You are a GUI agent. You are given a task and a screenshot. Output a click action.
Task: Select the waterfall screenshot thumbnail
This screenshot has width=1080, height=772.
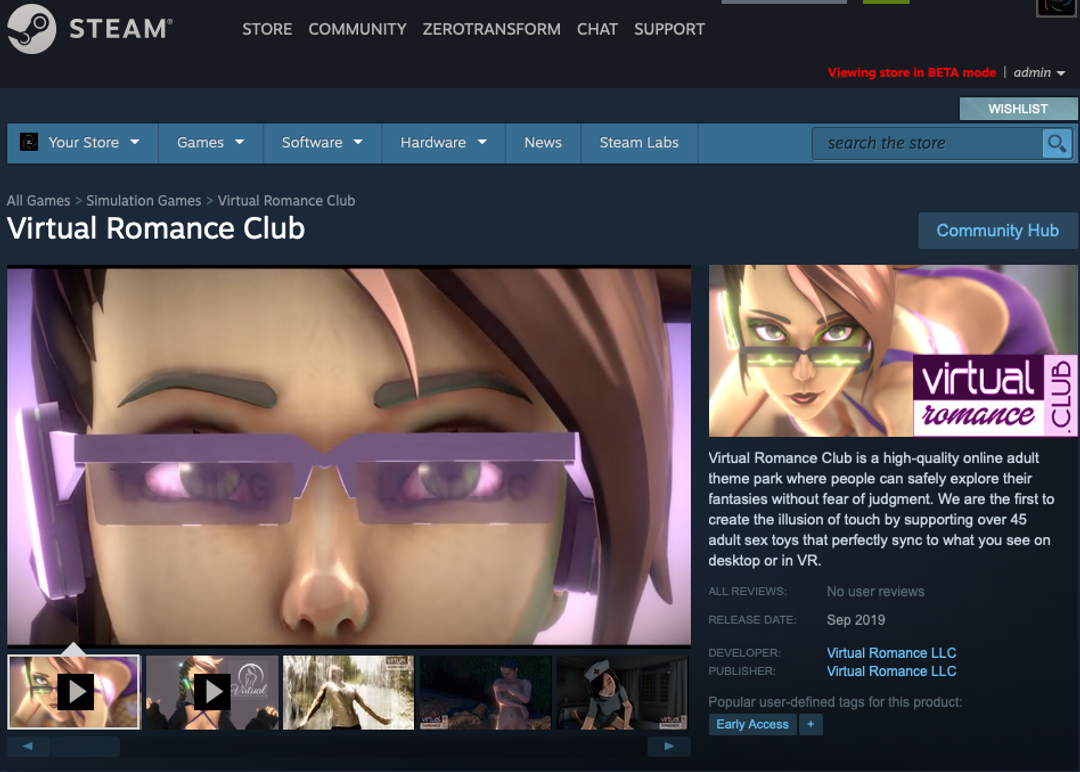tap(349, 692)
